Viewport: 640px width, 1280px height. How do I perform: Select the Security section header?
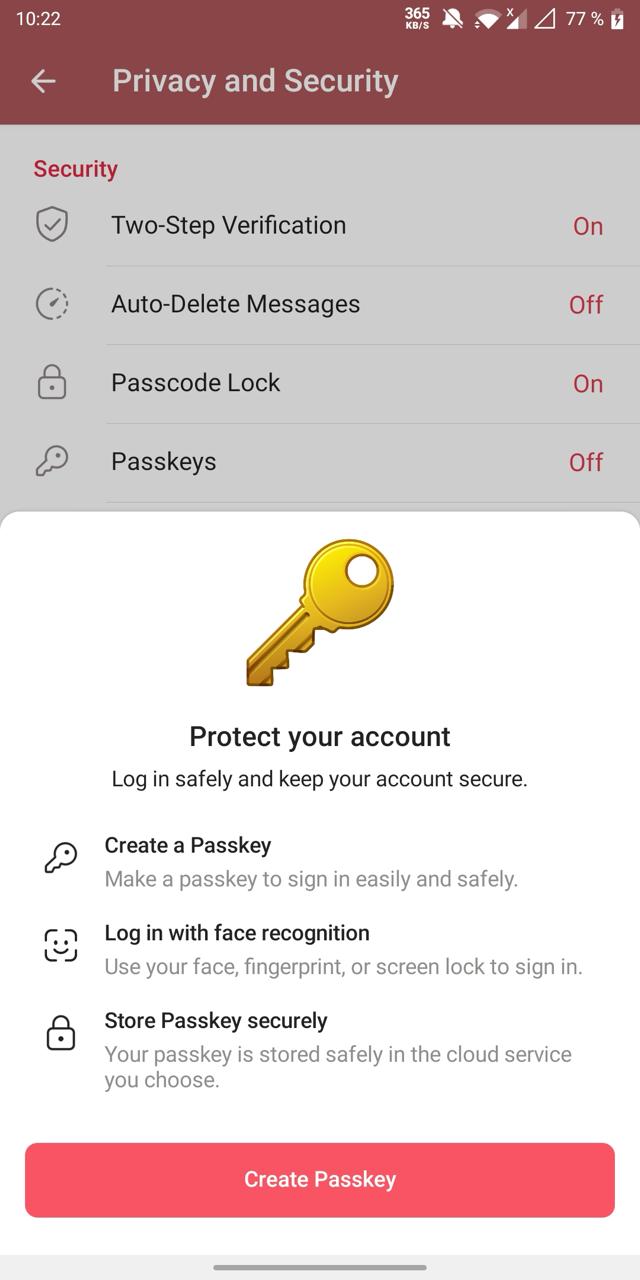(75, 168)
